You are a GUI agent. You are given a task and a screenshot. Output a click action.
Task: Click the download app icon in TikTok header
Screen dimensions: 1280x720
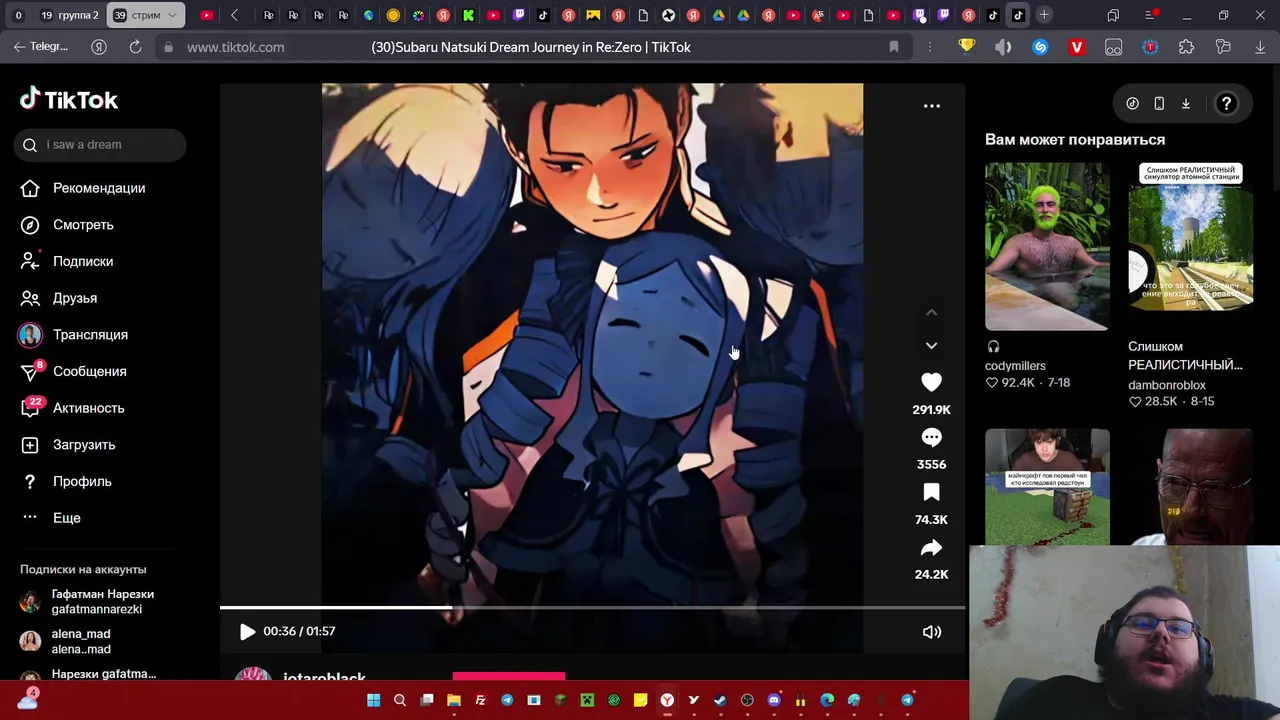pos(1185,103)
